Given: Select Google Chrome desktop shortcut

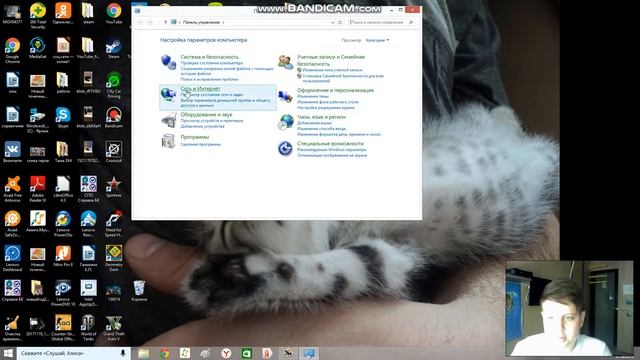Looking at the screenshot, I should tap(12, 51).
